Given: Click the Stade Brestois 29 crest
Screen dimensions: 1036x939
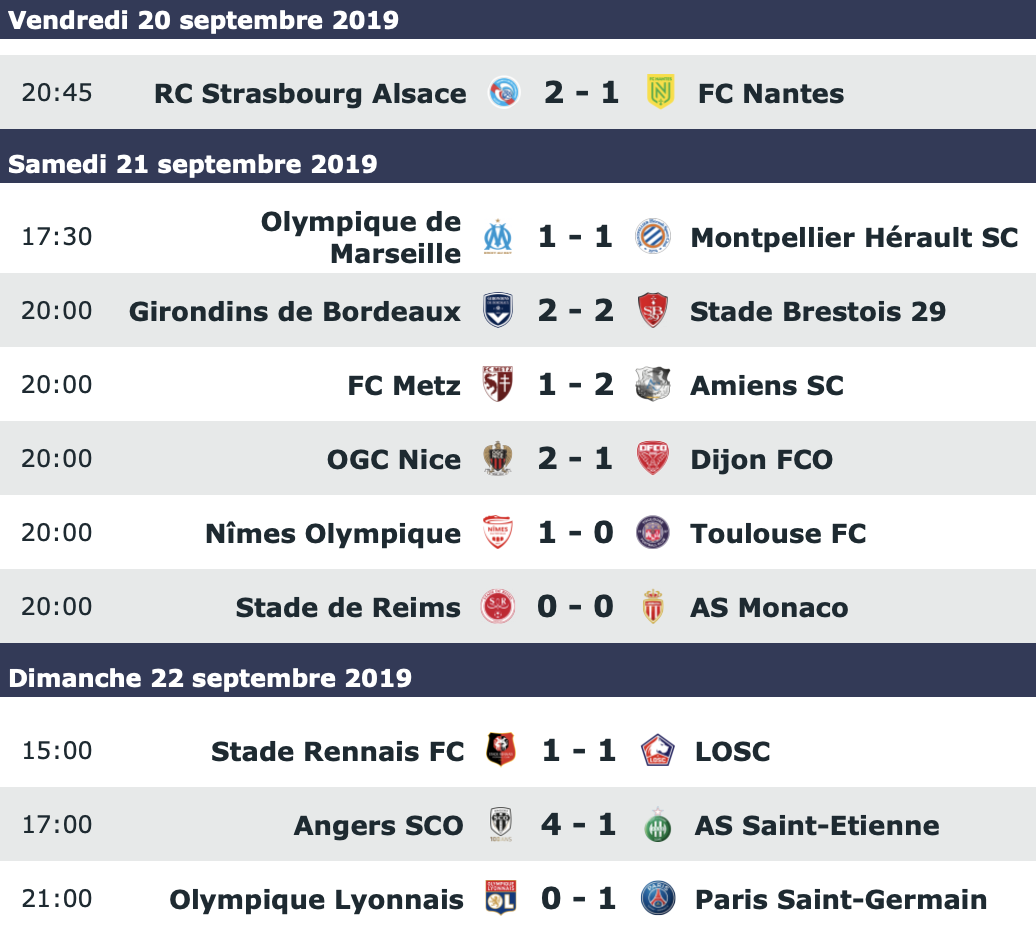Looking at the screenshot, I should [652, 311].
